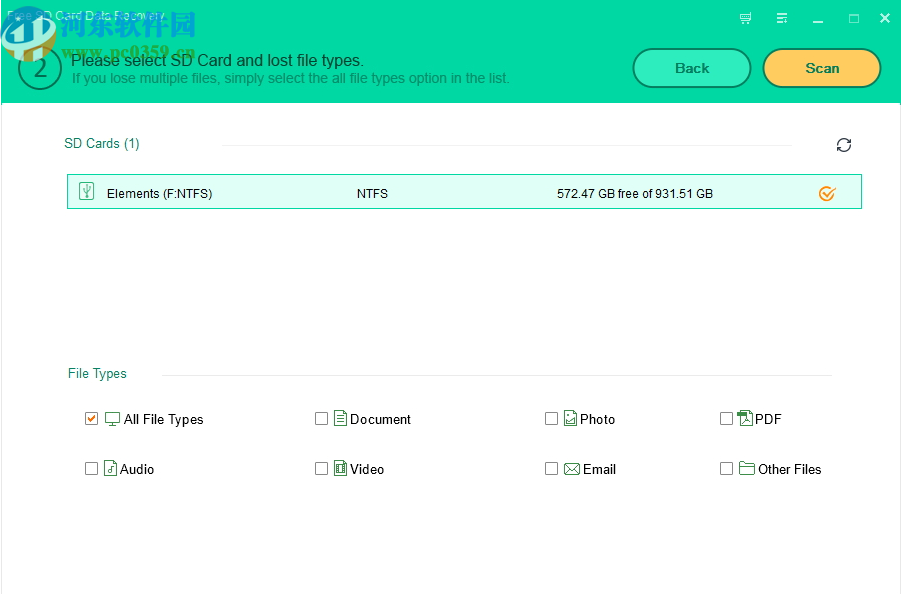Click the Back button
Screen dimensions: 901x594
(x=691, y=68)
